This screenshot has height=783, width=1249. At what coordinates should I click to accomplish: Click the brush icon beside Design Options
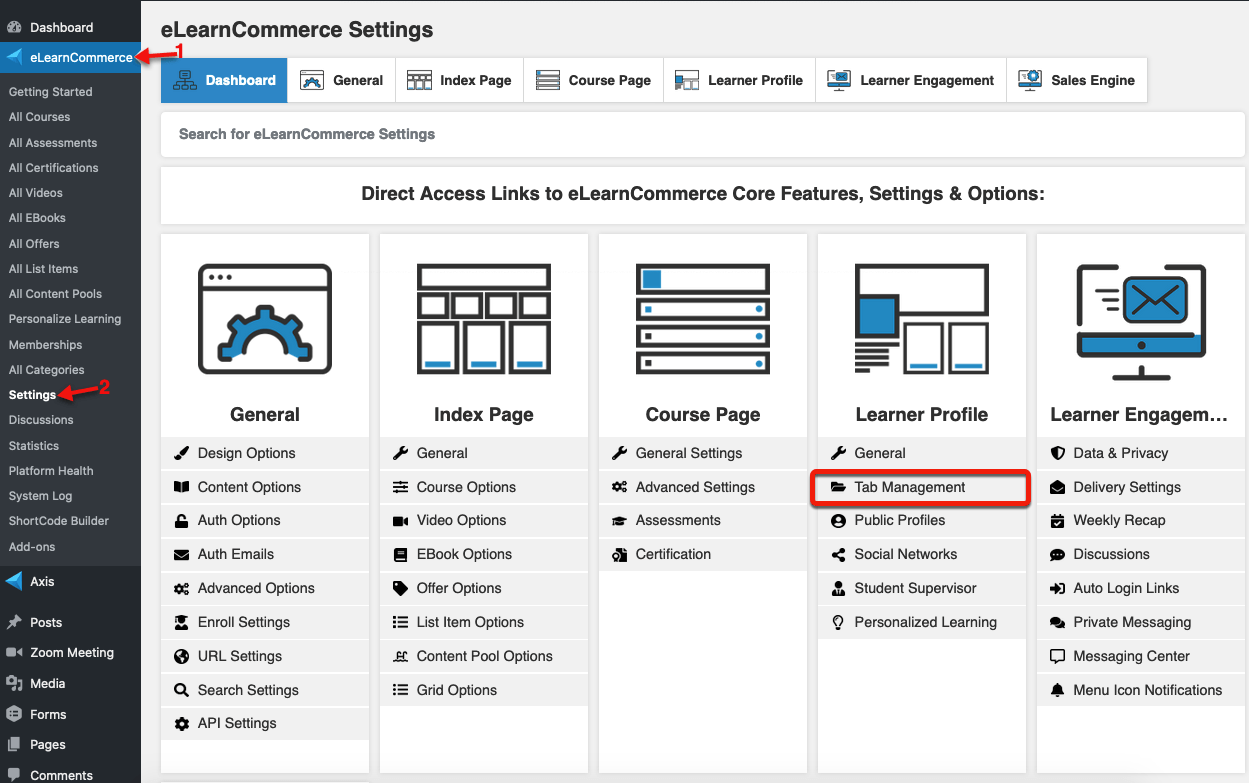point(181,453)
